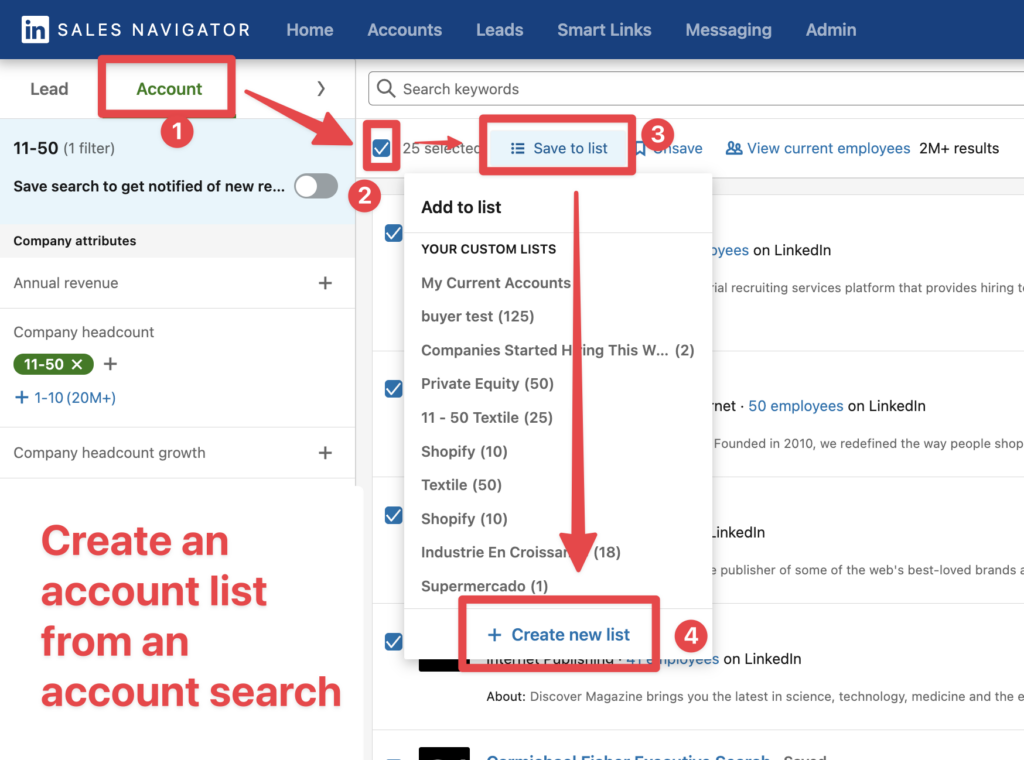
Task: Toggle the save search notification switch
Action: pyautogui.click(x=316, y=186)
